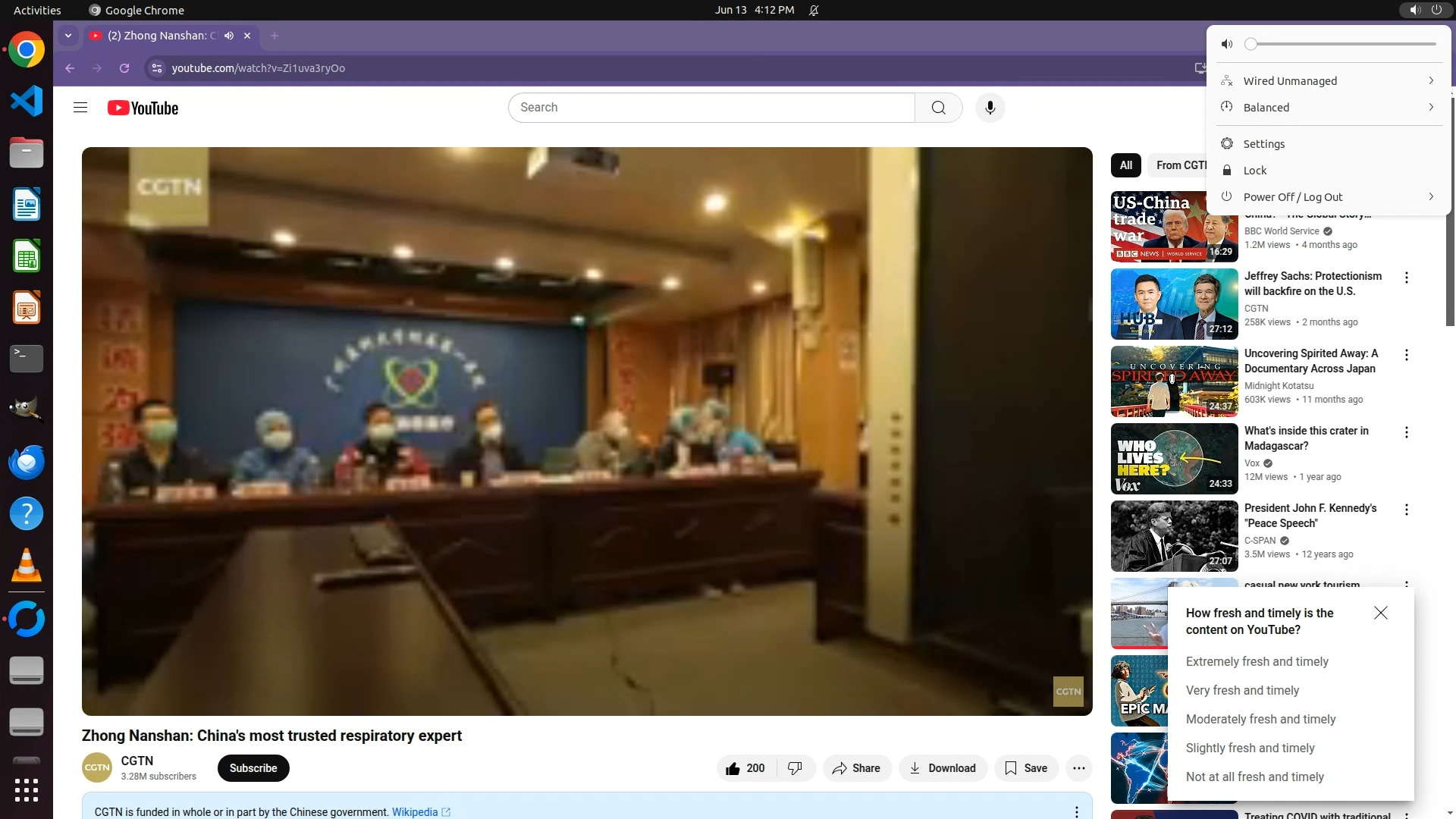Open Settings from system menu
Viewport: 1456px width, 819px height.
click(1263, 144)
